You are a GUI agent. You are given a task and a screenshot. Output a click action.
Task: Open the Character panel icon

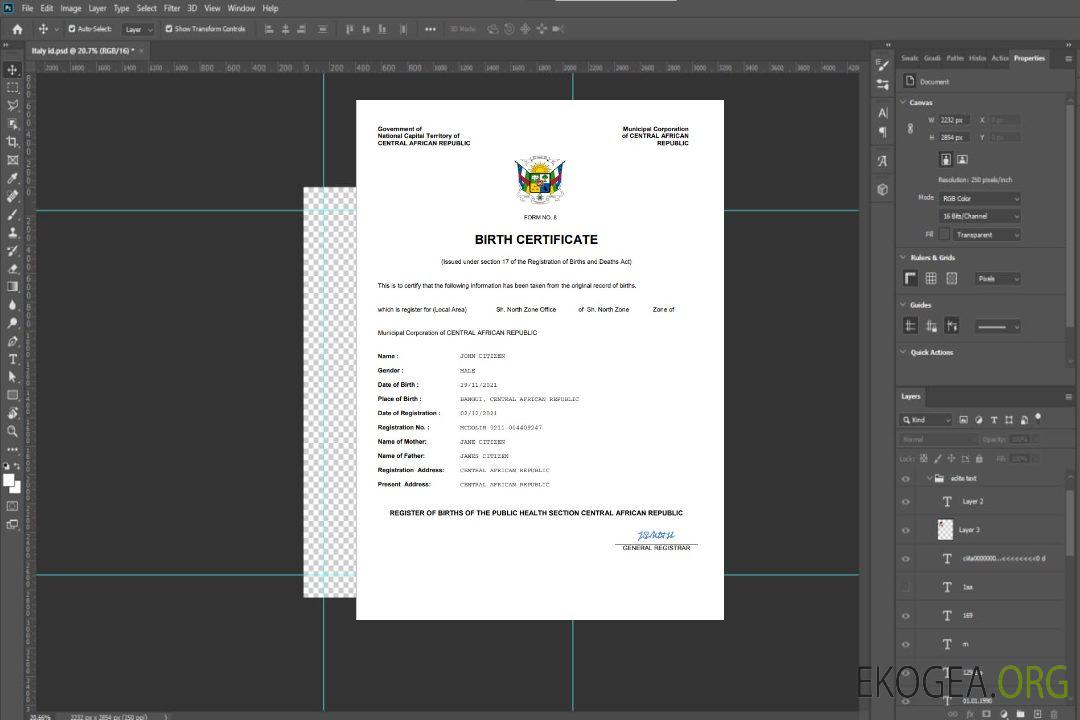point(882,112)
